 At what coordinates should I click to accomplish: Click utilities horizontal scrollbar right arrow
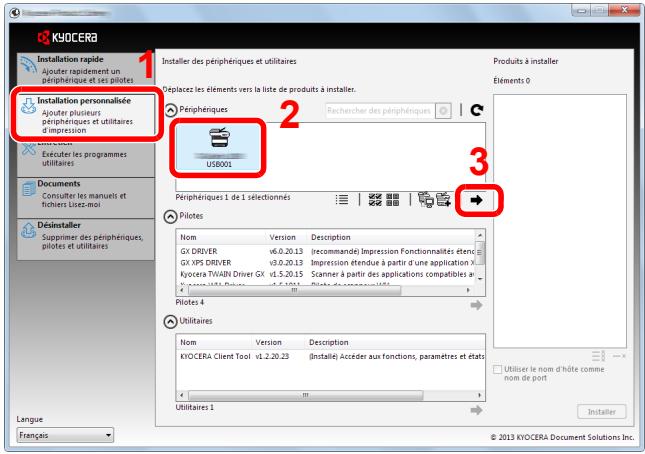pyautogui.click(x=479, y=396)
